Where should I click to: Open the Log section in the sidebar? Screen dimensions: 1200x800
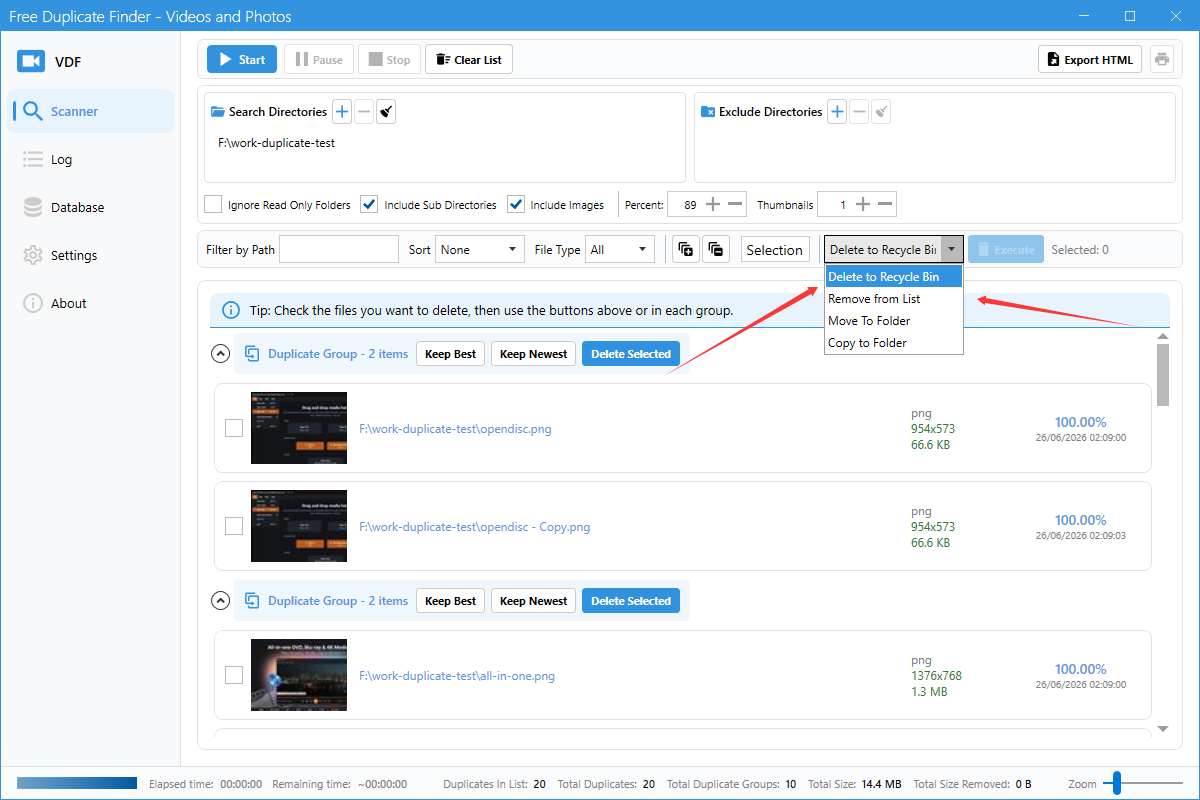pyautogui.click(x=92, y=160)
